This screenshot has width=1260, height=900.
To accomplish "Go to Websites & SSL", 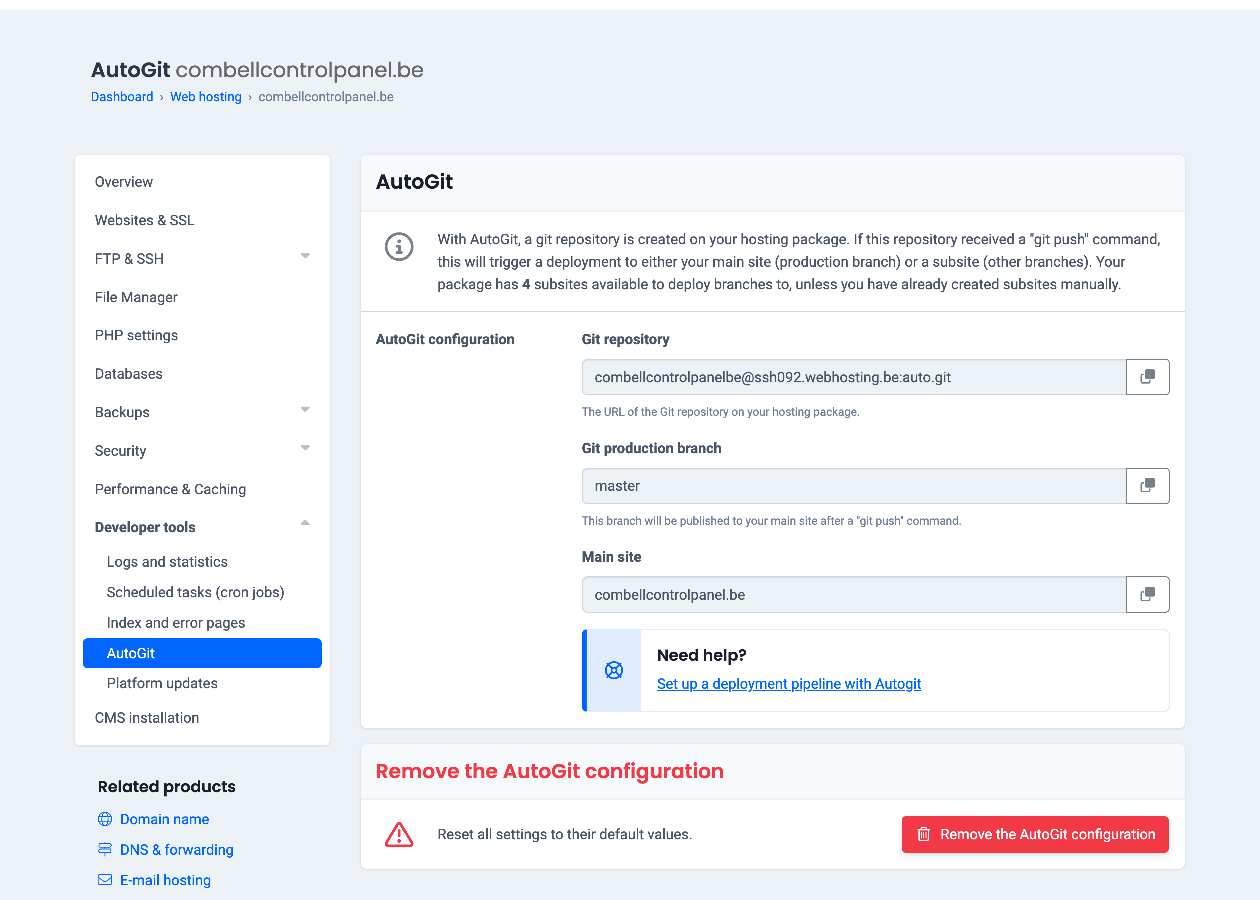I will point(145,220).
